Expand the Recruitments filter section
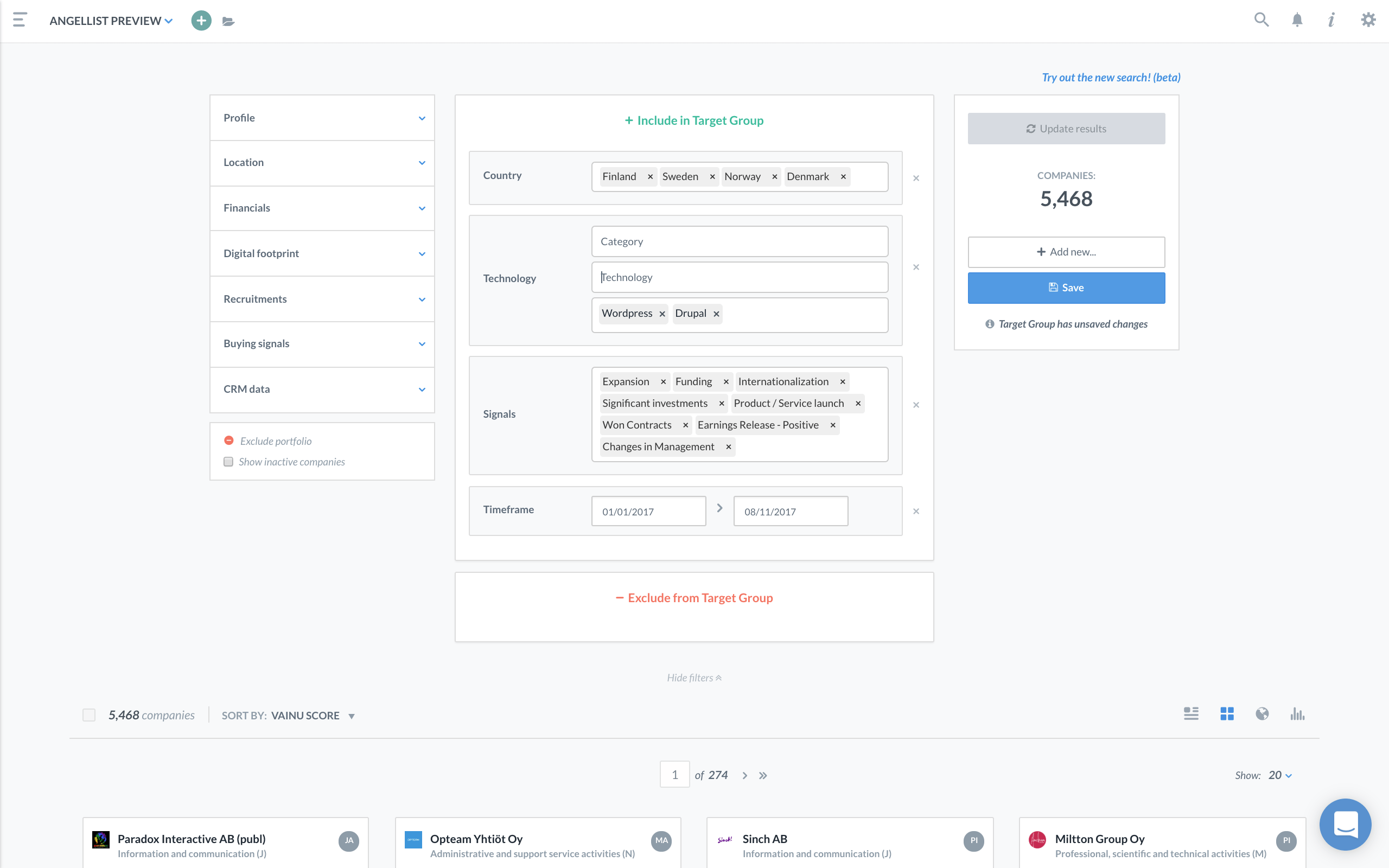Screen dimensions: 1389x868 pos(322,298)
